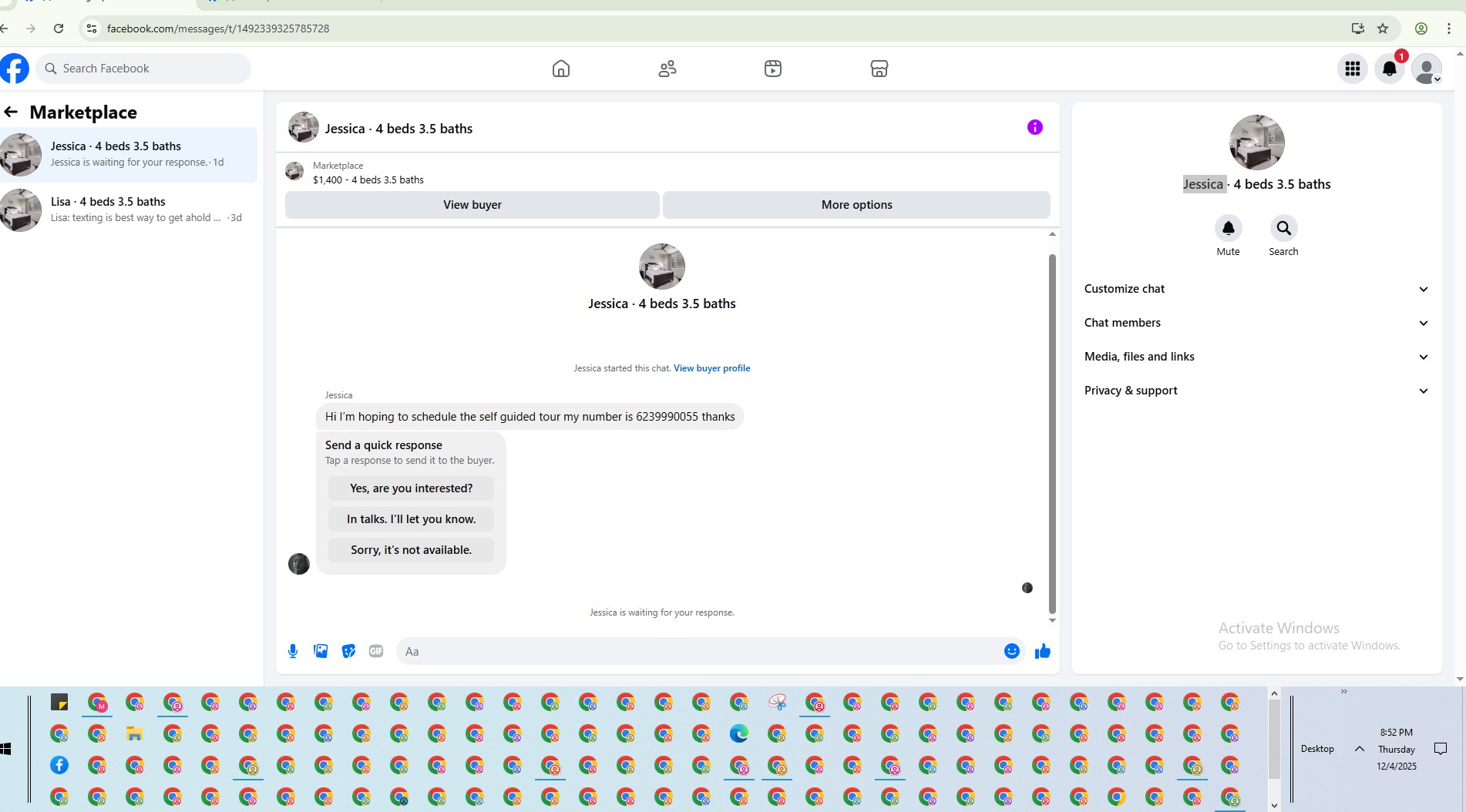This screenshot has width=1466, height=812.
Task: Open the Friends tab icon
Action: coord(667,69)
